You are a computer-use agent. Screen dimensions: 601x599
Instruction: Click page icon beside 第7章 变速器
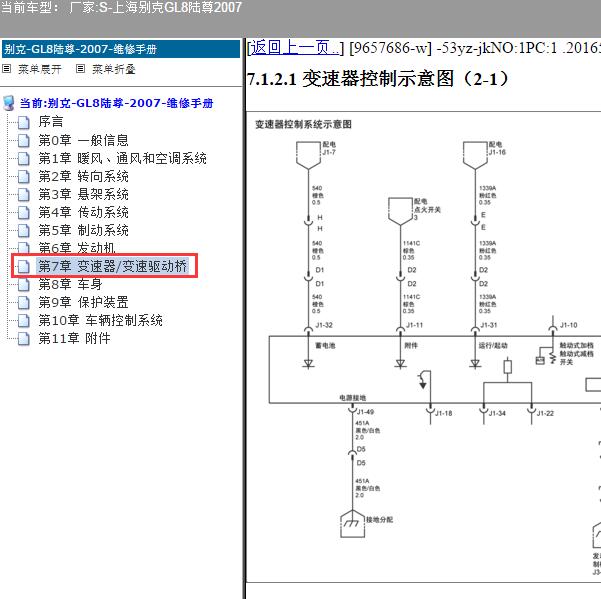[x=24, y=266]
